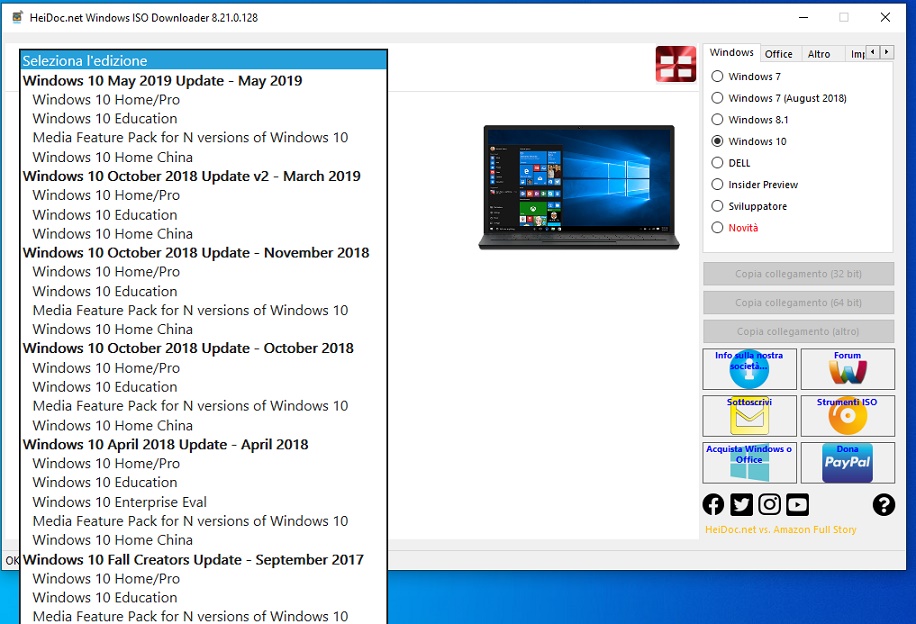916x624 pixels.
Task: Select the Insider Preview radio button
Action: [754, 185]
